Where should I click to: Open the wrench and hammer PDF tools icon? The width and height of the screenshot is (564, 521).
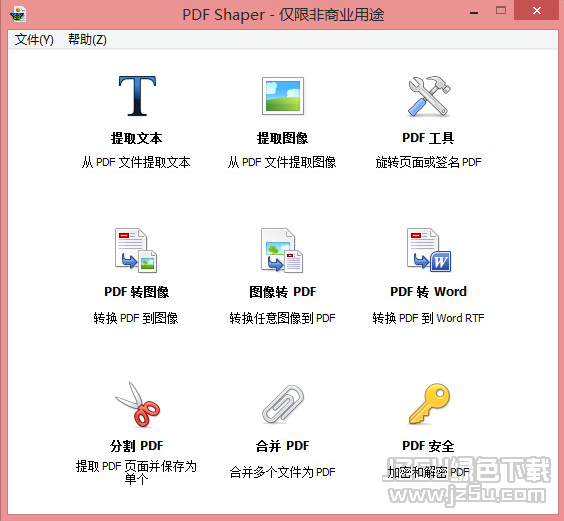[429, 96]
